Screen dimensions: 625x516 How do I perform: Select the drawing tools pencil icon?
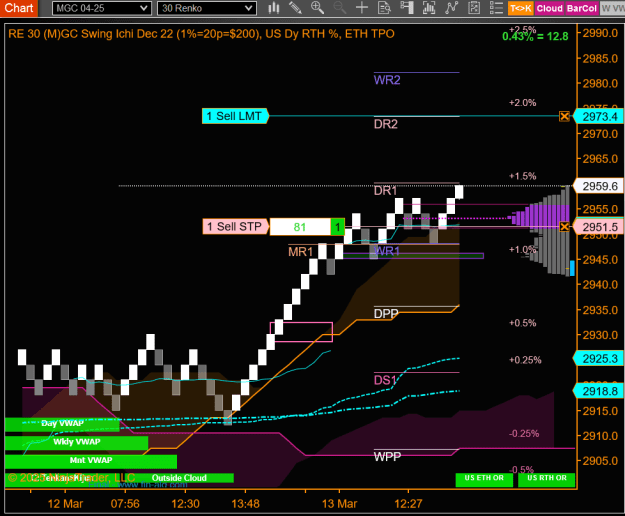pyautogui.click(x=295, y=8)
